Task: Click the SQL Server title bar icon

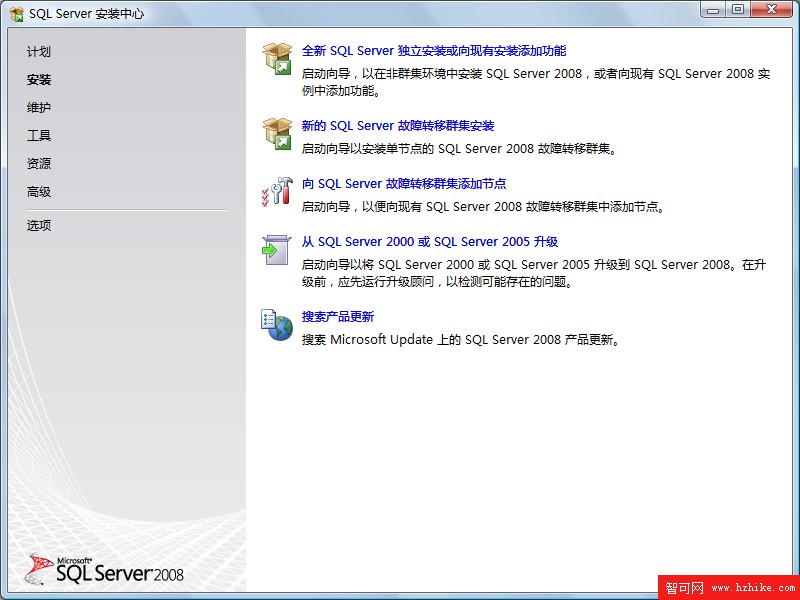Action: pos(17,14)
